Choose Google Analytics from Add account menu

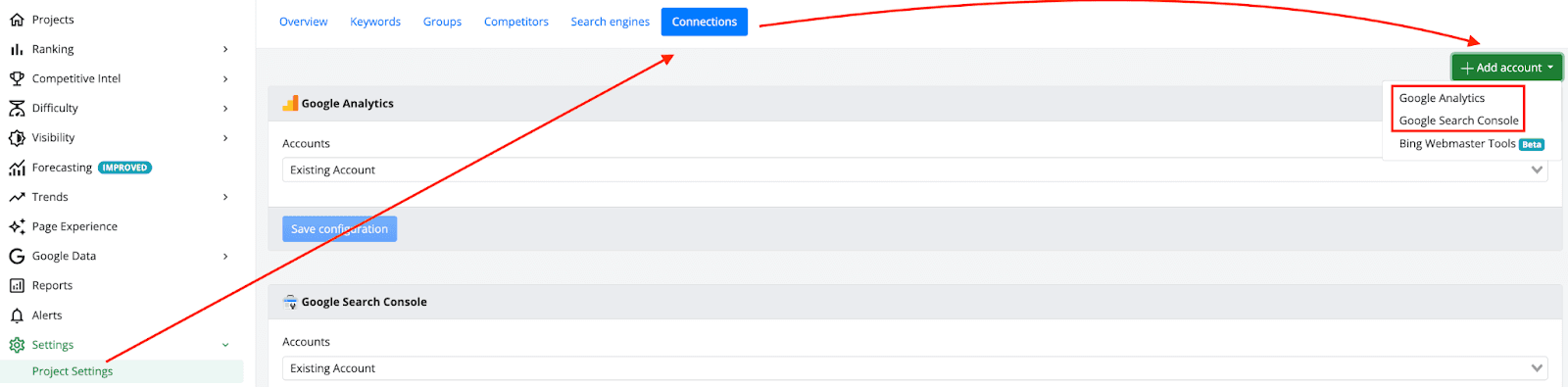[x=1442, y=98]
